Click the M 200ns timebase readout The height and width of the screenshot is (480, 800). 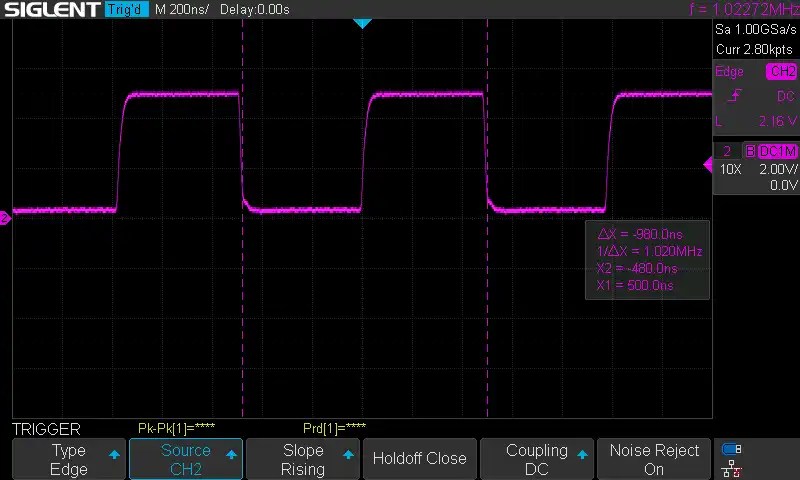tap(182, 10)
